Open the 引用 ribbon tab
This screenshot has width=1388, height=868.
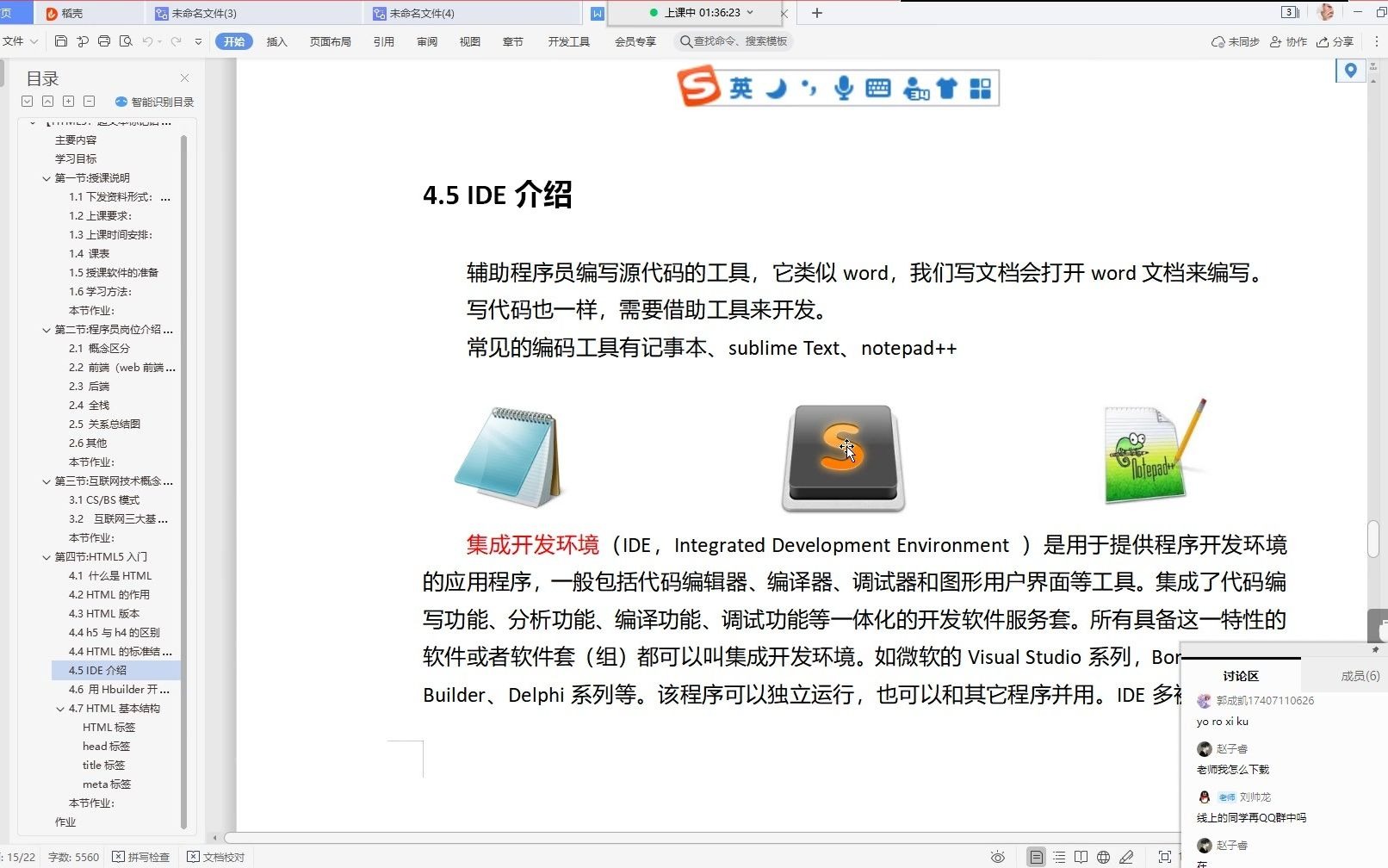tap(384, 41)
